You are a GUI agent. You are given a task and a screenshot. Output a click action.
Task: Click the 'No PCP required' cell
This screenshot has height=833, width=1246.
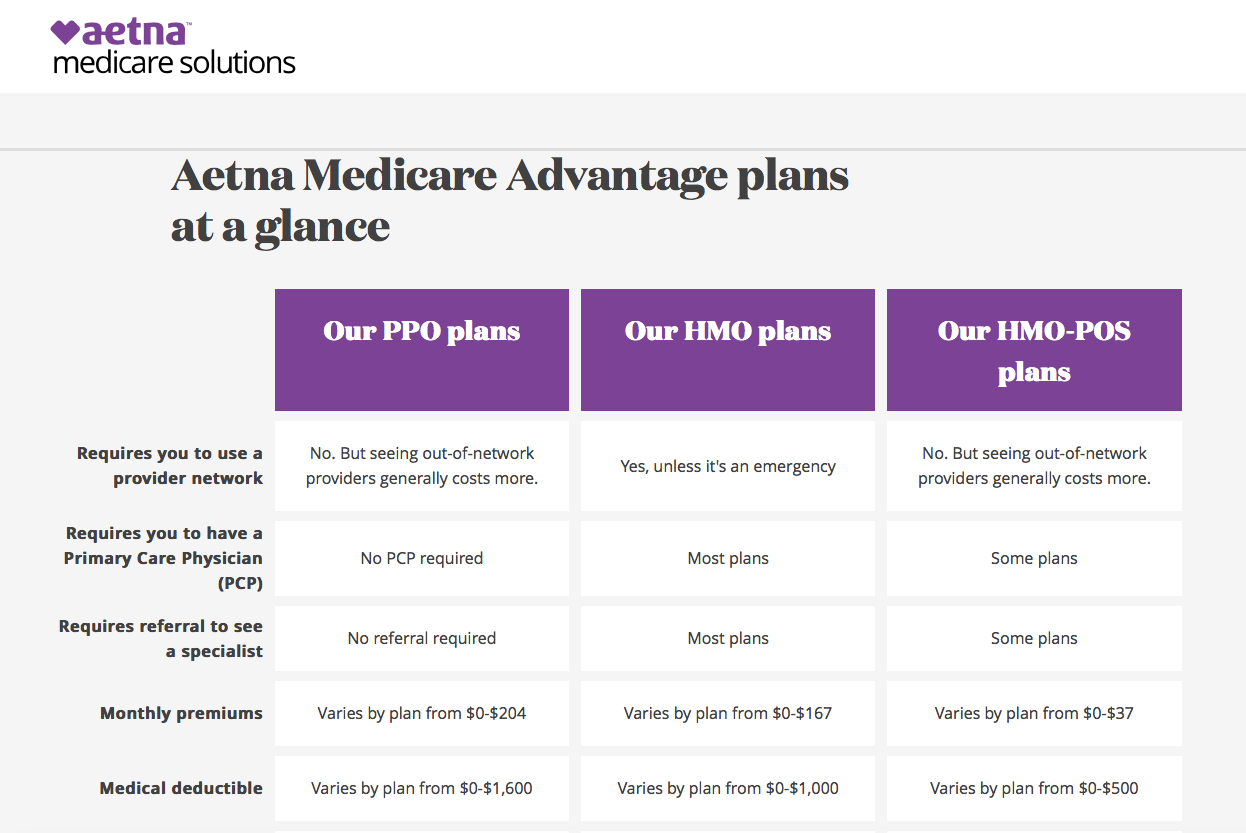pyautogui.click(x=421, y=558)
